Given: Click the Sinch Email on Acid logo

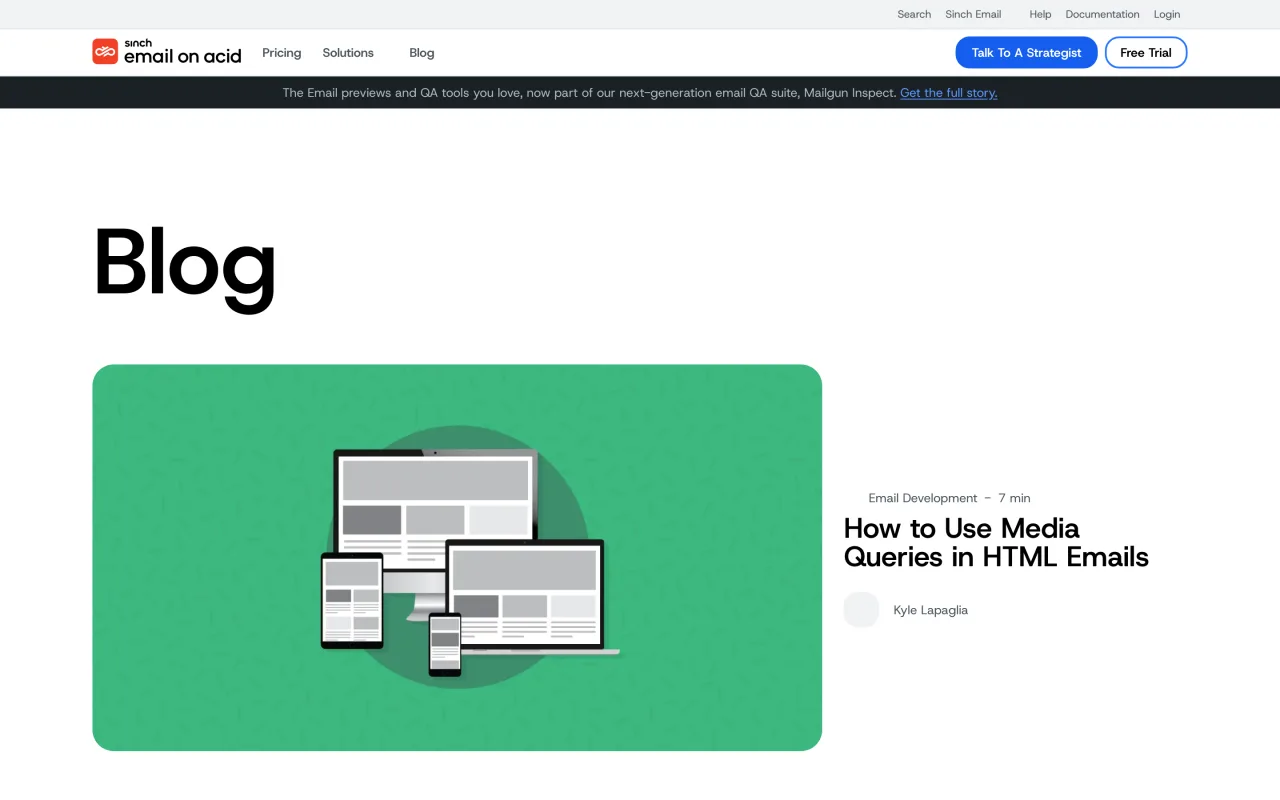Looking at the screenshot, I should click(x=167, y=52).
